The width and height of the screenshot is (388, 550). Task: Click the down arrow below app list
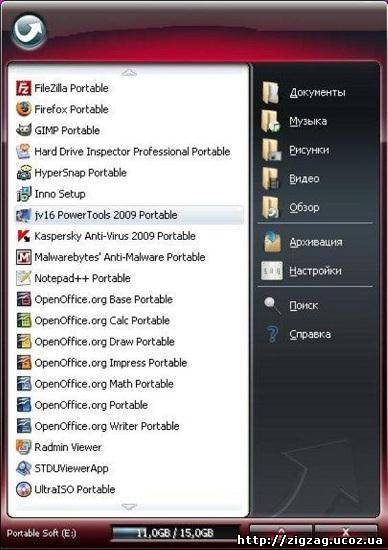(129, 507)
